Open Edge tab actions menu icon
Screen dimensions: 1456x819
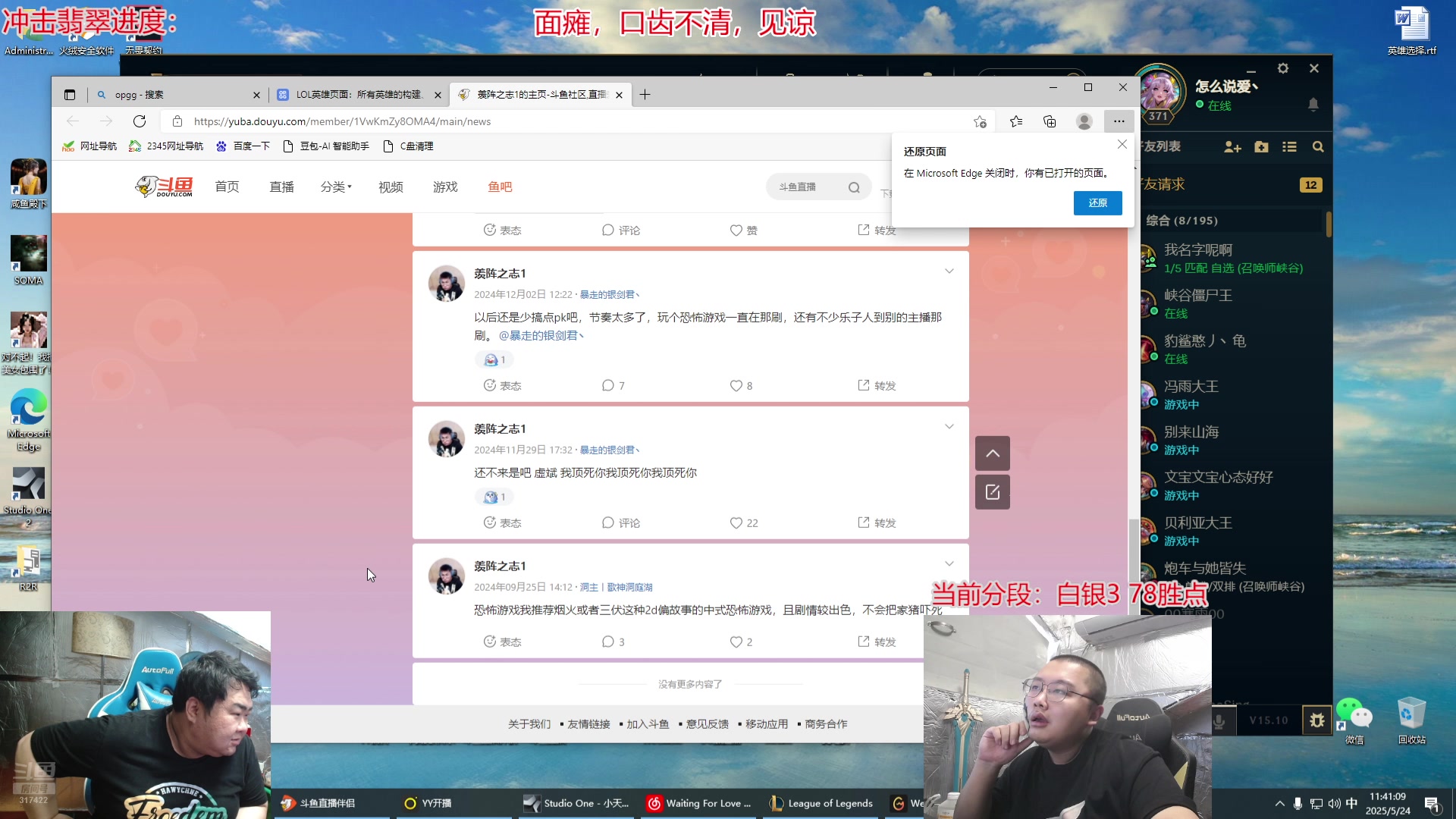click(x=70, y=95)
